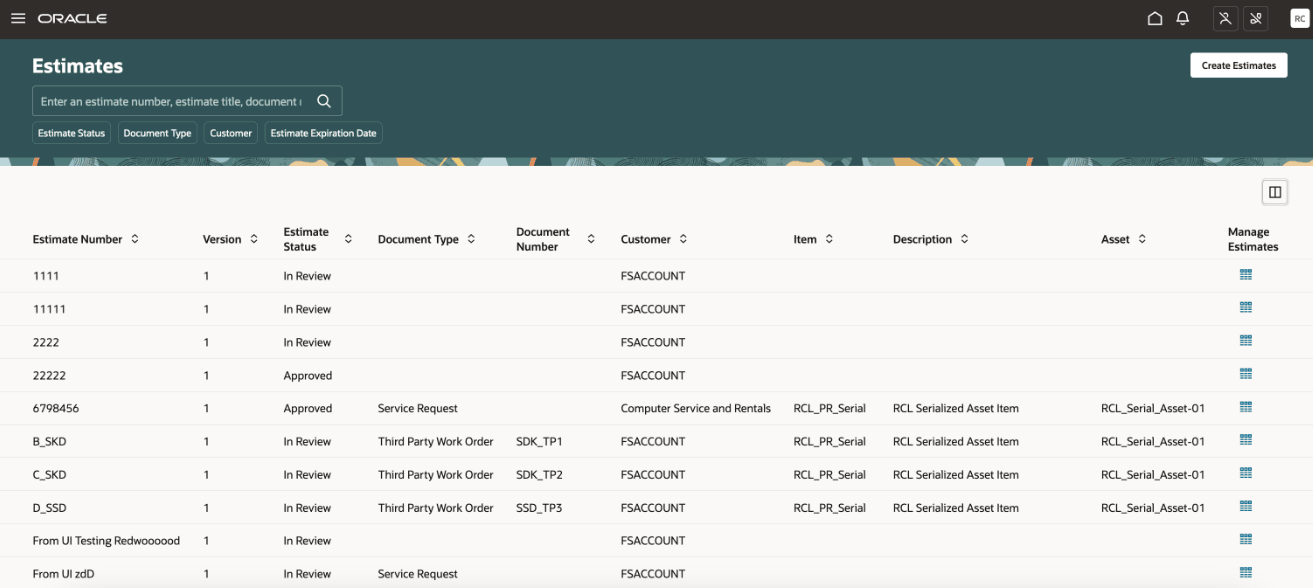Click Manage Estimates icon for estimate 1111

coord(1245,275)
